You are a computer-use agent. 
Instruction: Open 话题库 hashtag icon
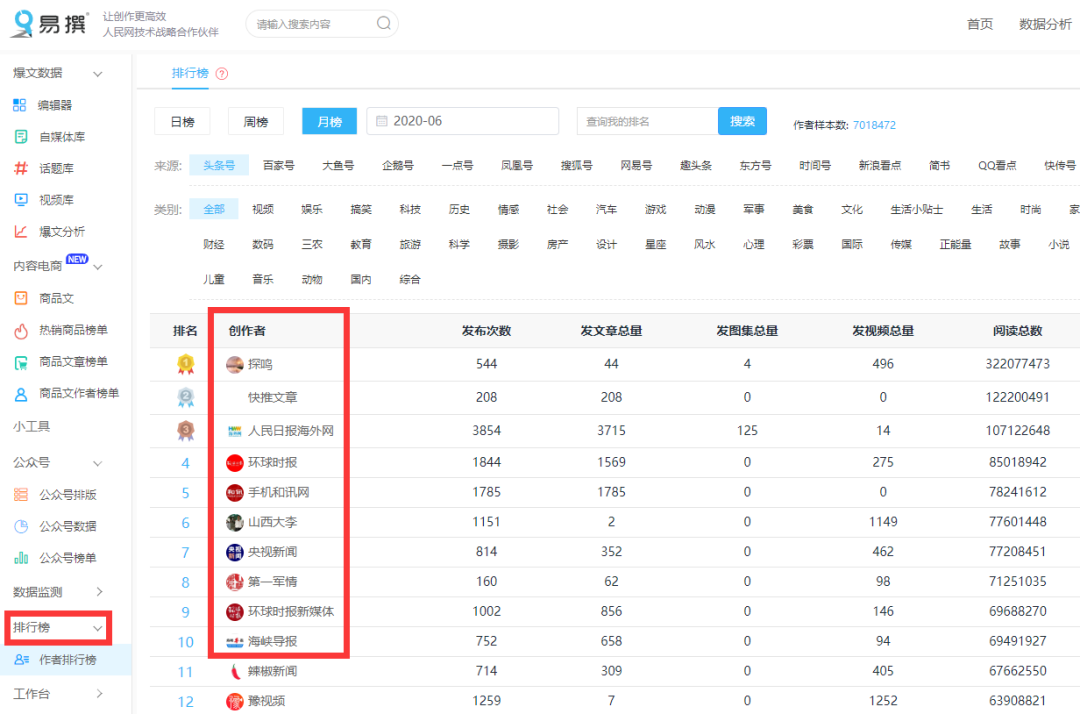21,168
